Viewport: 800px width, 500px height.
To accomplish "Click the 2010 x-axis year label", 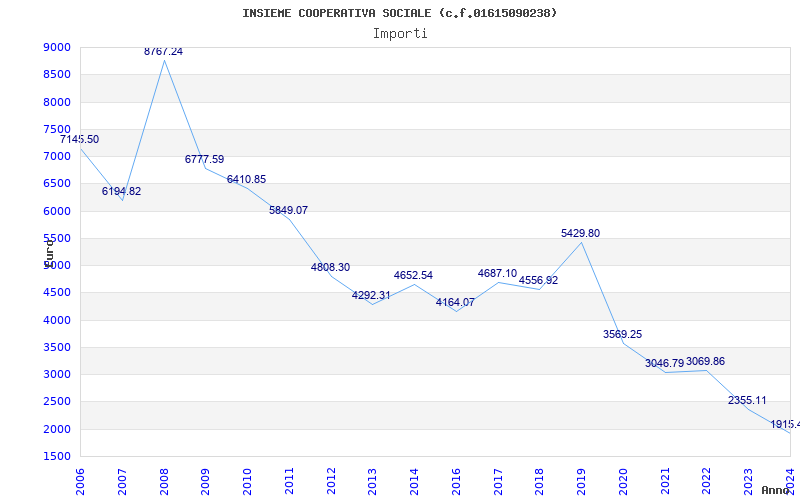I will click(247, 482).
